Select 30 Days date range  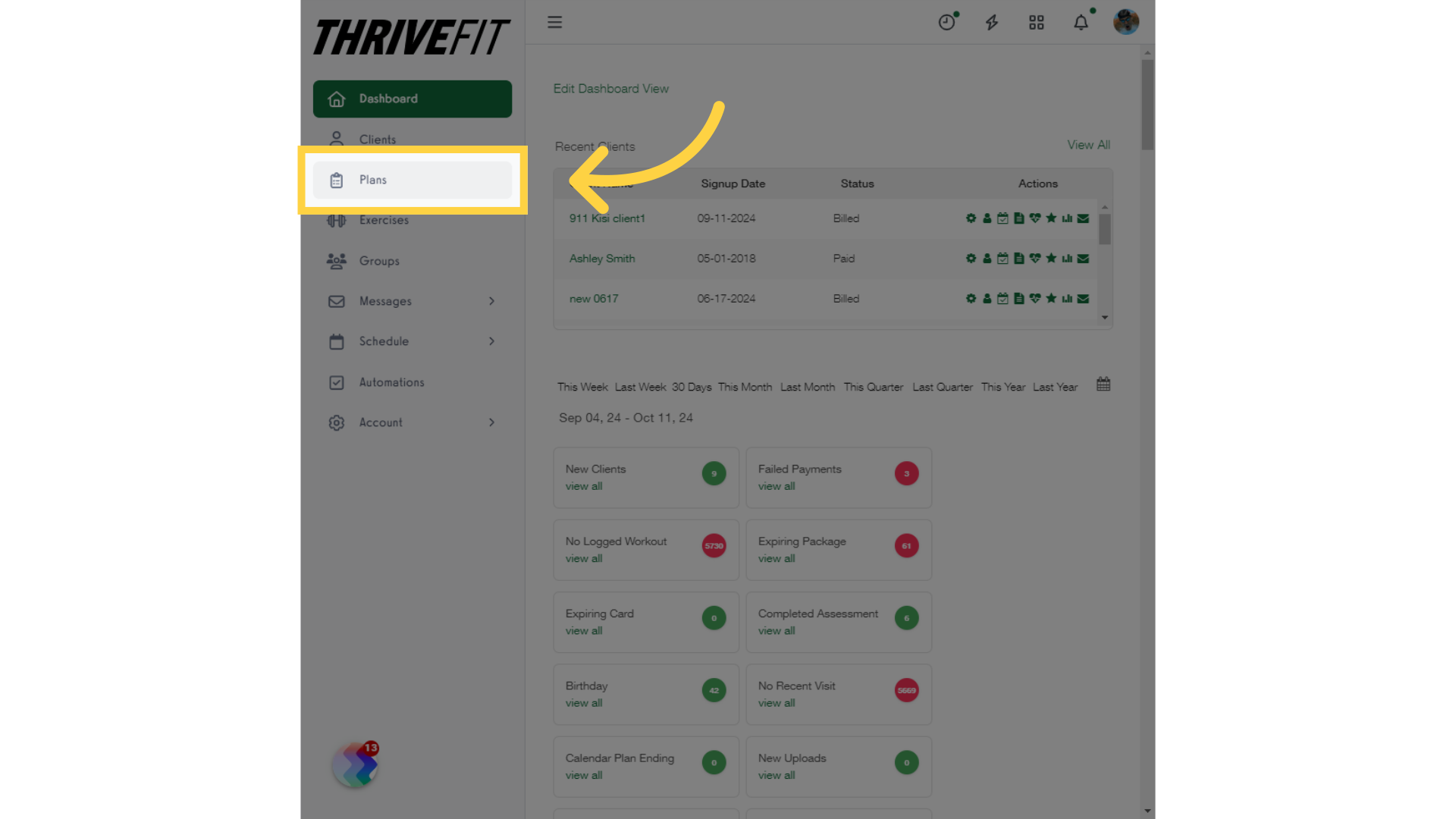(692, 387)
